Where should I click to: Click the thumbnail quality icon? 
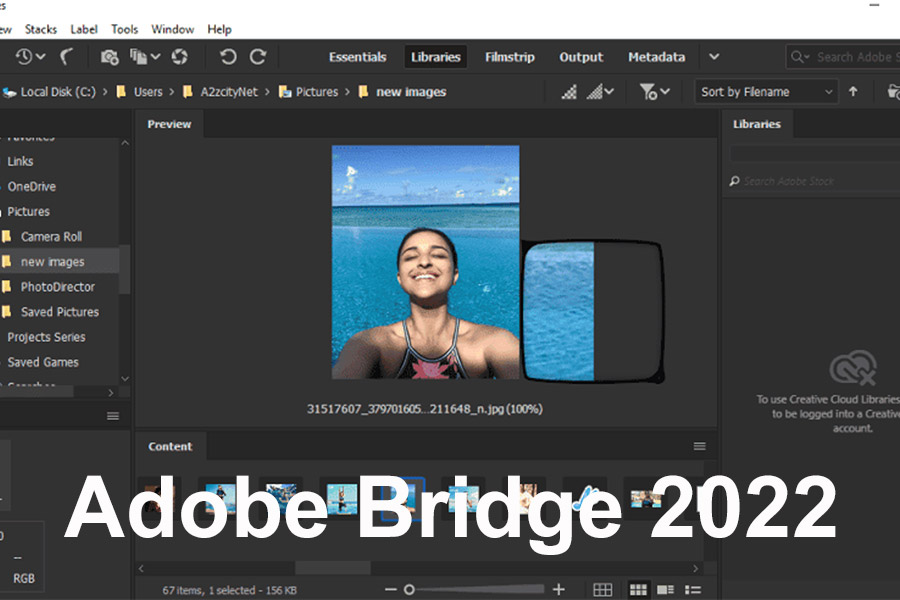(569, 92)
